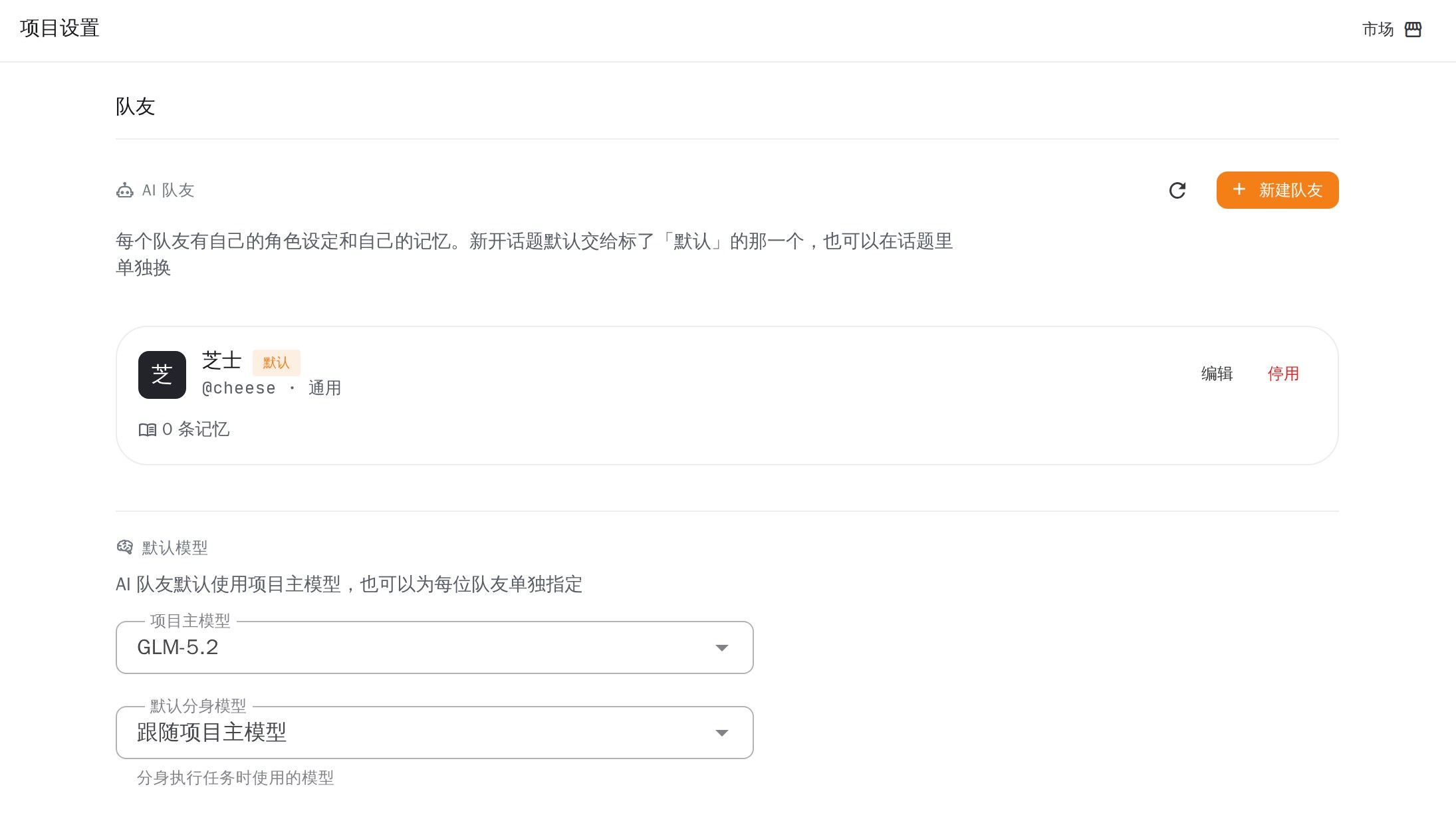Screen dimensions: 1456x819
Task: Edit the 芝士 teammate
Action: click(1217, 374)
